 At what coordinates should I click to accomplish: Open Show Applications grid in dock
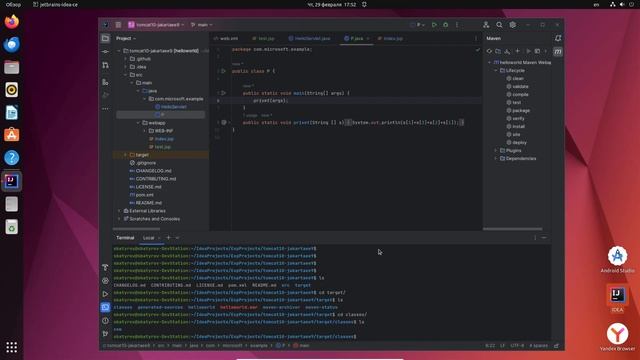(11, 347)
